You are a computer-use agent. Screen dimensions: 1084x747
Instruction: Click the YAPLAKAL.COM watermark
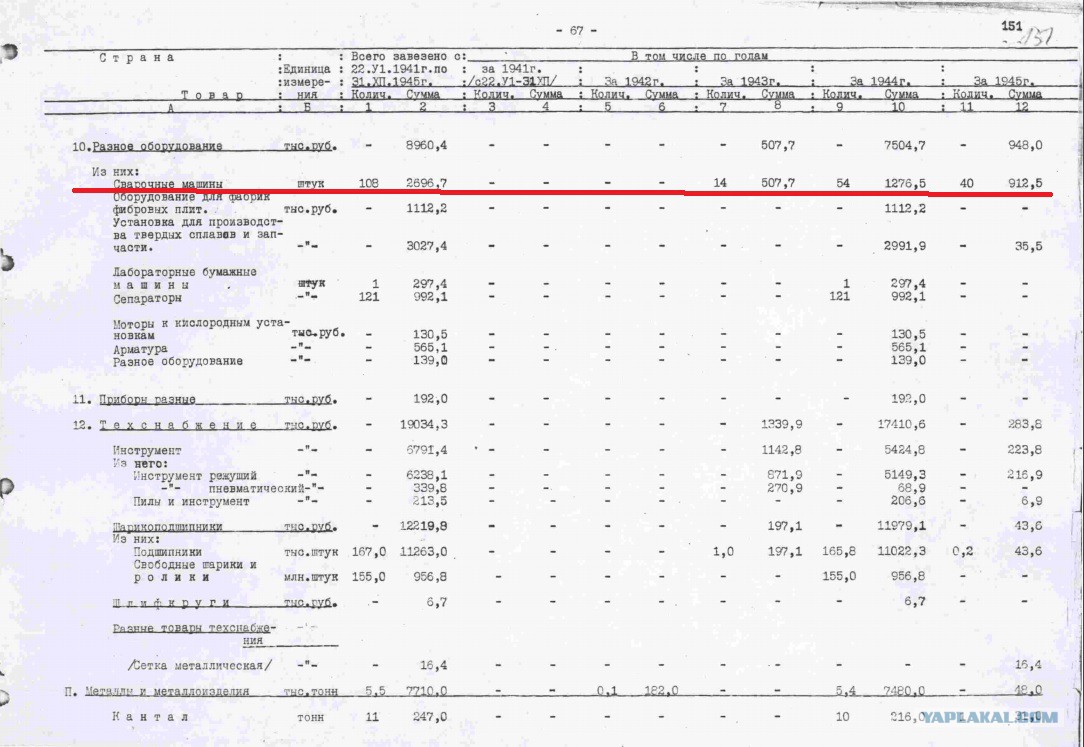(x=990, y=717)
